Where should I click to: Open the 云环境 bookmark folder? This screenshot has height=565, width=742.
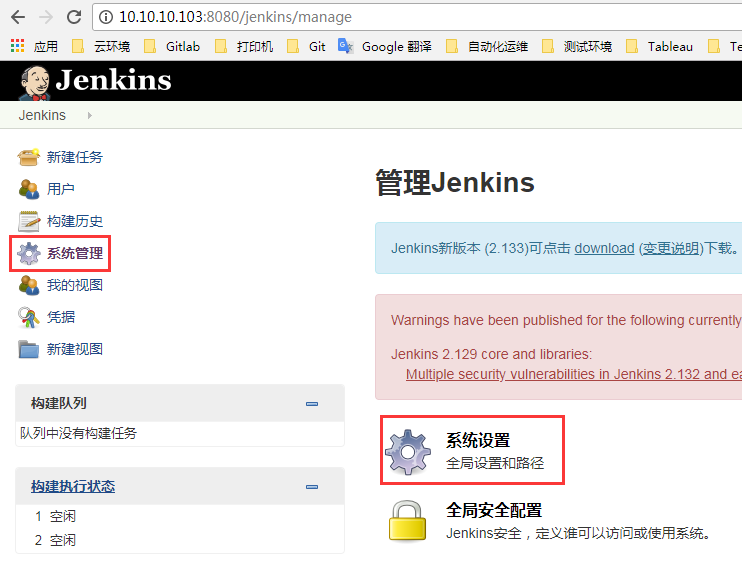[101, 46]
